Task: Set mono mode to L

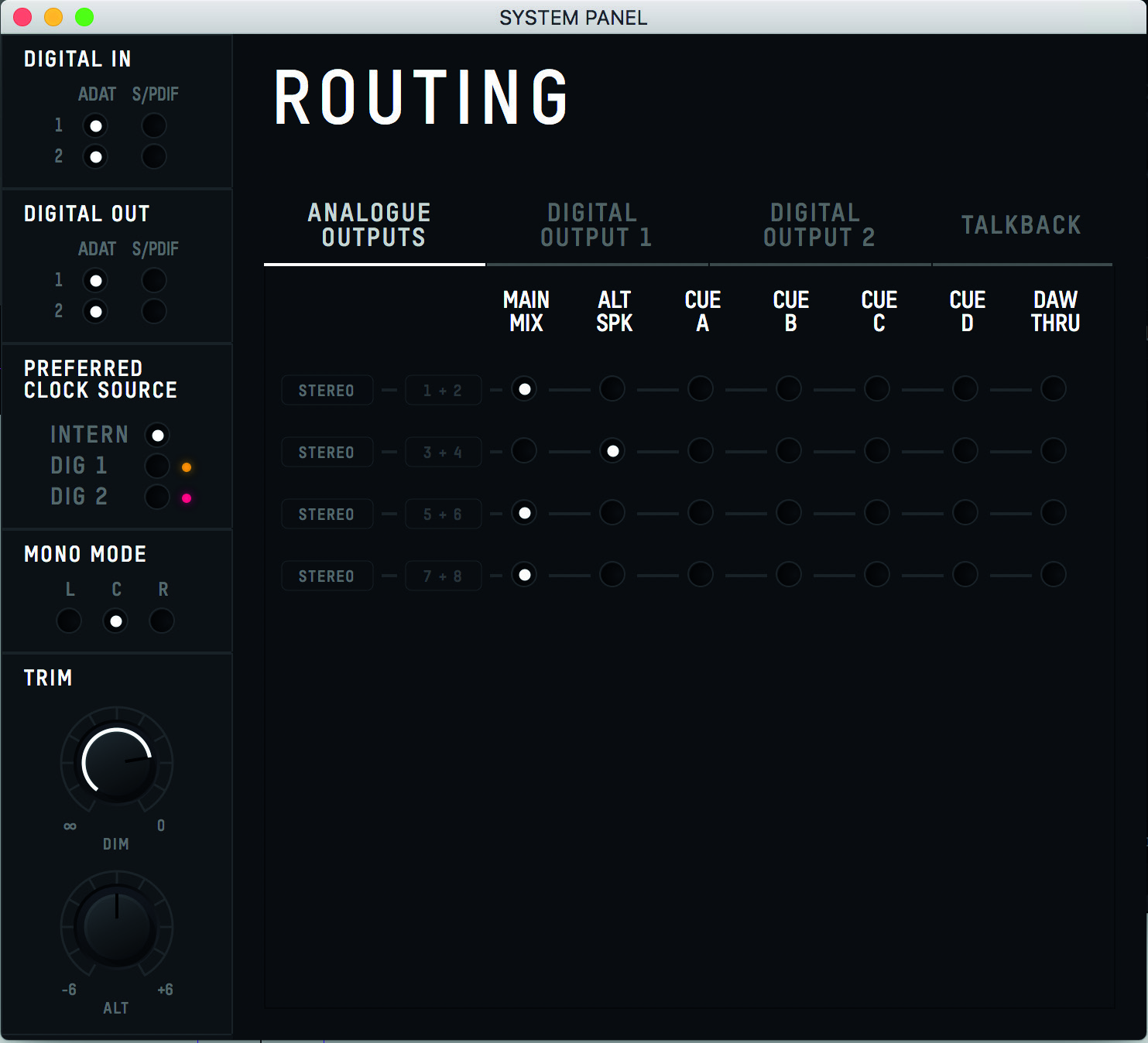Action: 69,621
